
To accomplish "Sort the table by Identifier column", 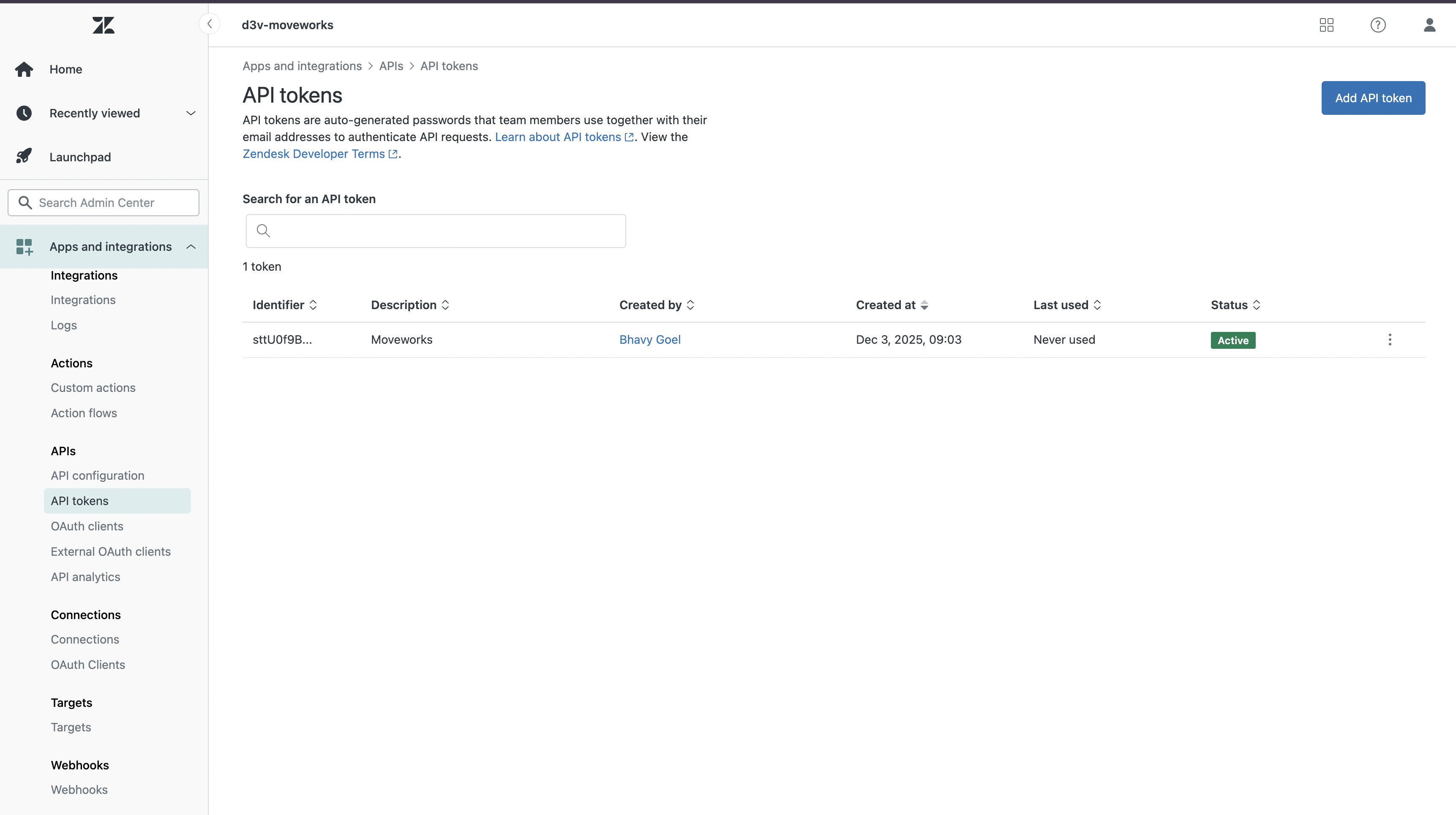I will pos(284,305).
